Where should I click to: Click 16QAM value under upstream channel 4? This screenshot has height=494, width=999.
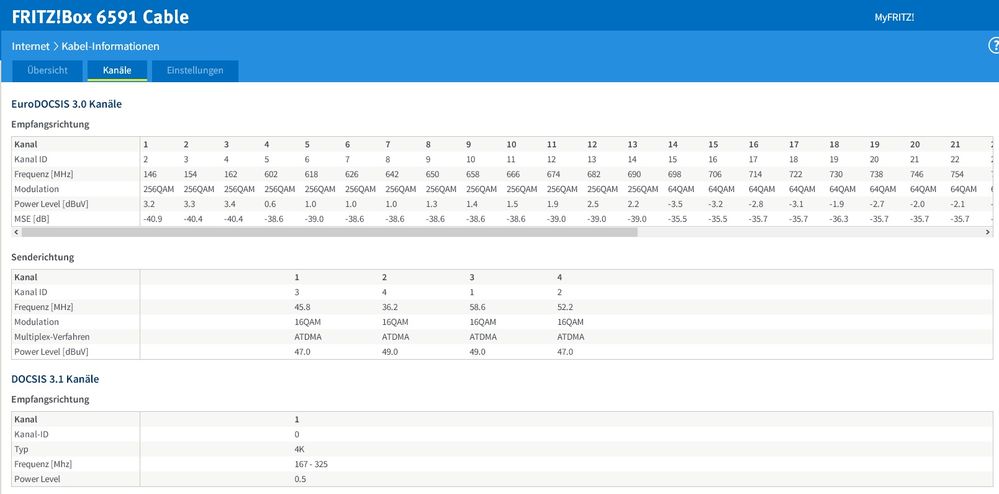click(570, 322)
